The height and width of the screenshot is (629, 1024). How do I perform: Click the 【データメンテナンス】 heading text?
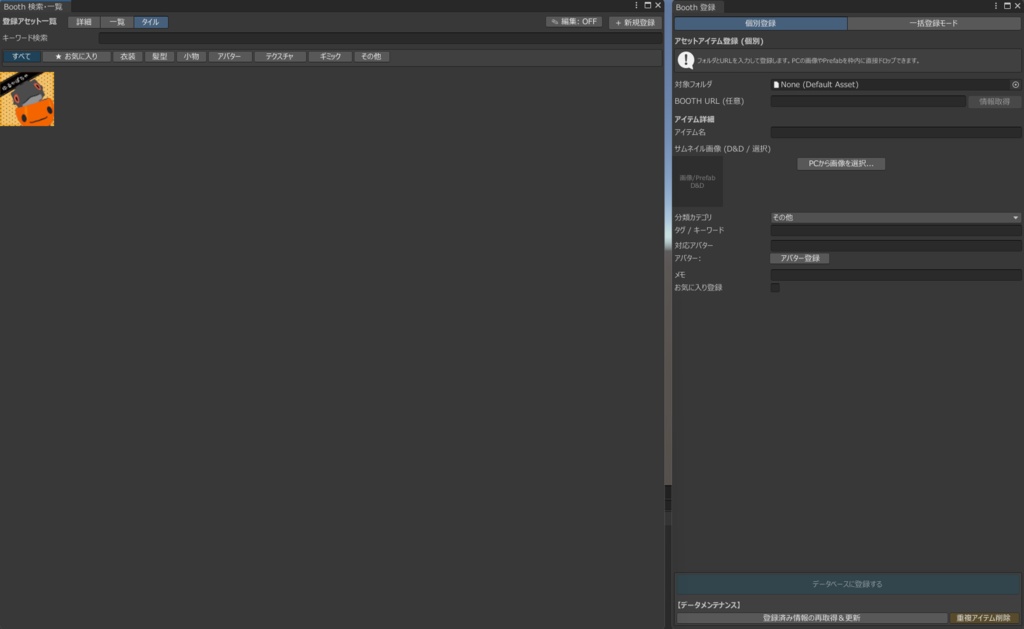pyautogui.click(x=708, y=605)
